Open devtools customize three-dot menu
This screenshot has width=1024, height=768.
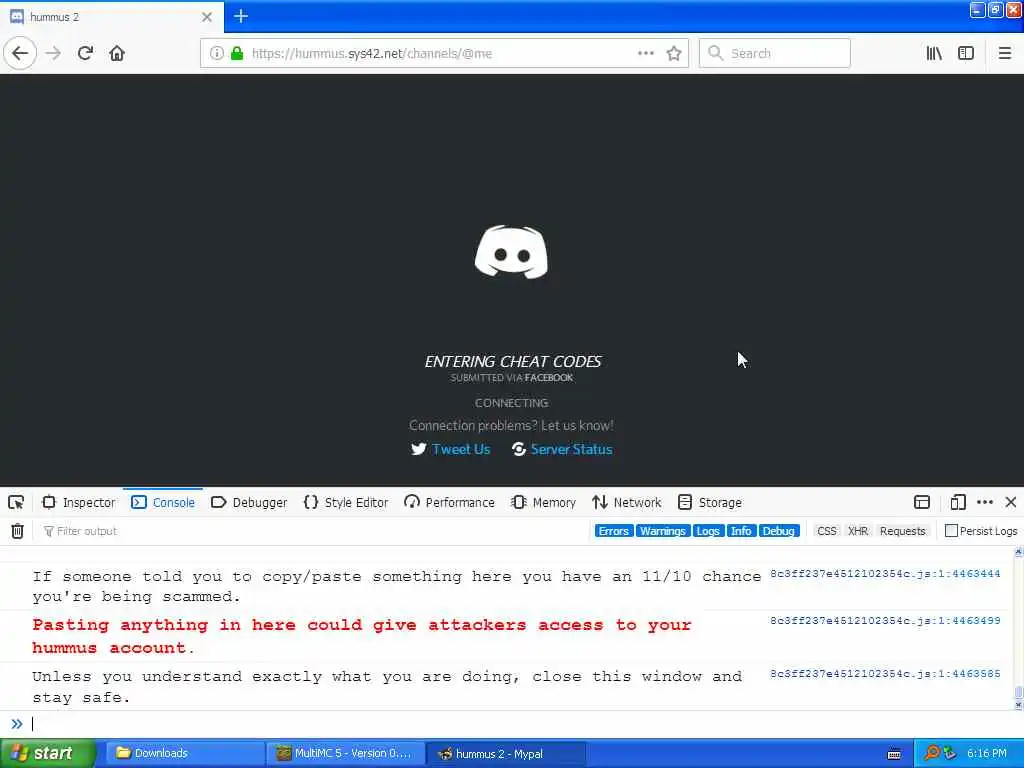985,502
